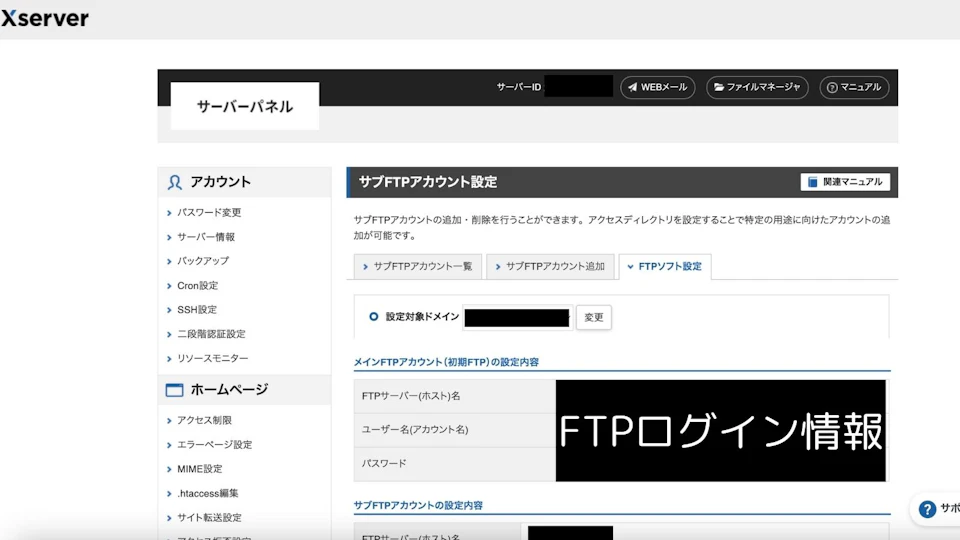Open the バックアップ link
Image resolution: width=960 pixels, height=540 pixels.
coord(203,261)
